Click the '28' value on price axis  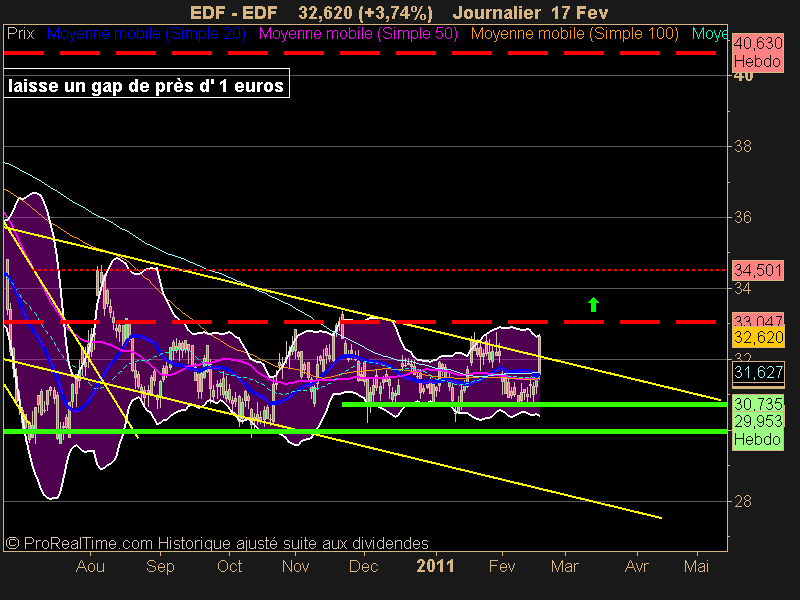[x=743, y=502]
